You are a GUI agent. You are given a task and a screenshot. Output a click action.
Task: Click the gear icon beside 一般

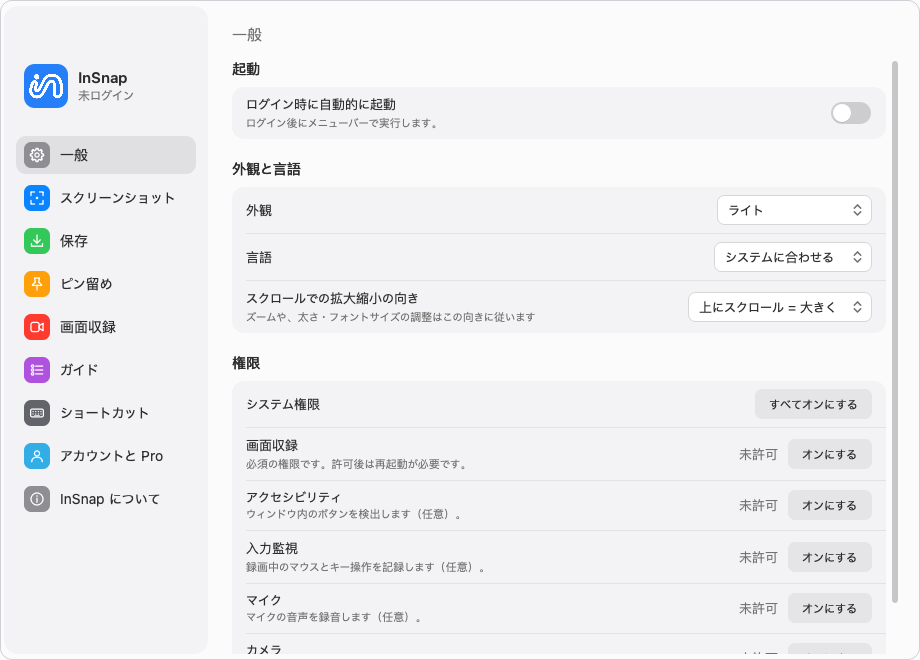tap(37, 155)
